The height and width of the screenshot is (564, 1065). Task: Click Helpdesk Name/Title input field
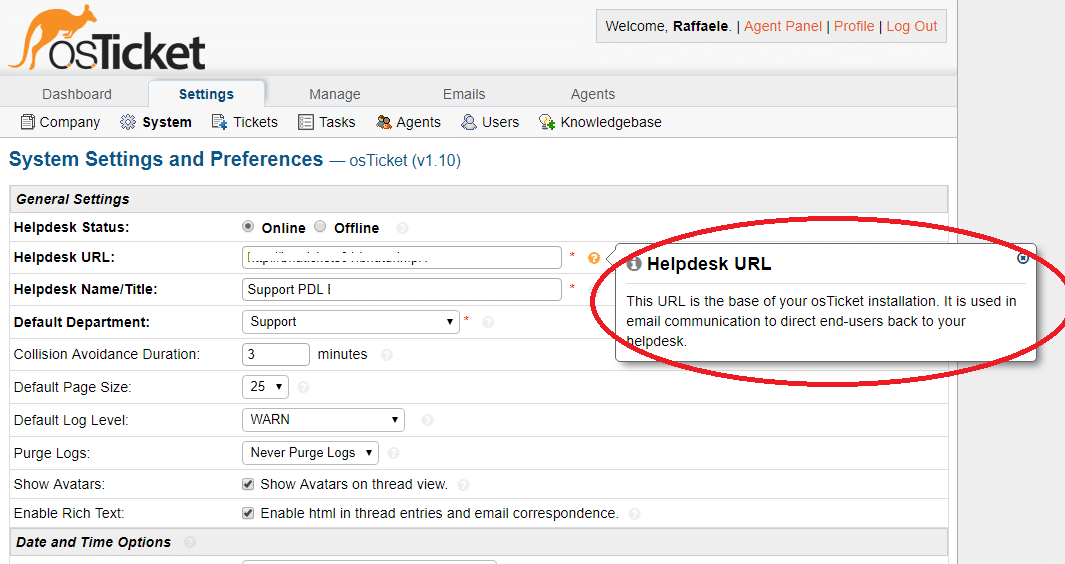(401, 289)
